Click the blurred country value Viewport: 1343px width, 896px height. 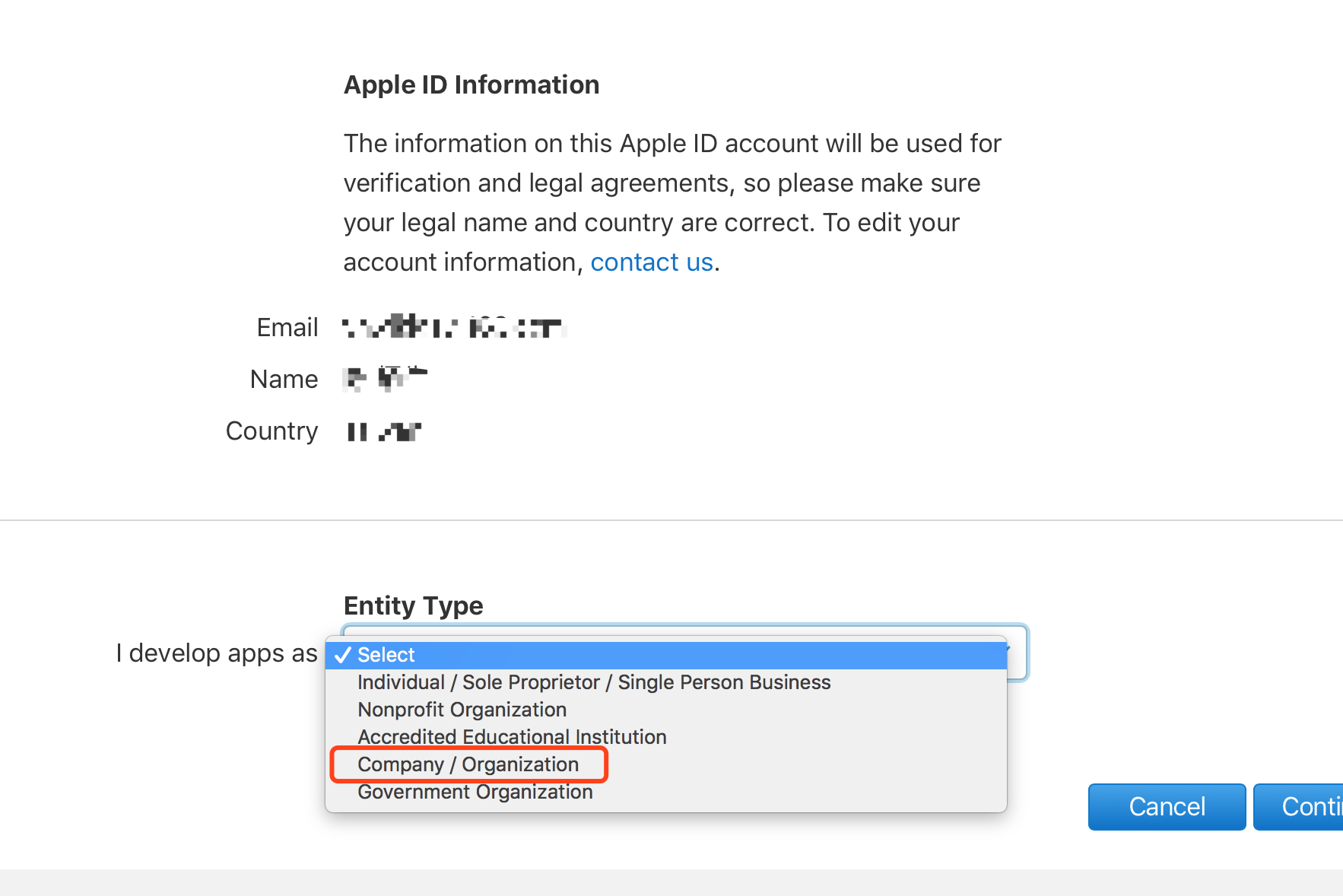pos(384,431)
